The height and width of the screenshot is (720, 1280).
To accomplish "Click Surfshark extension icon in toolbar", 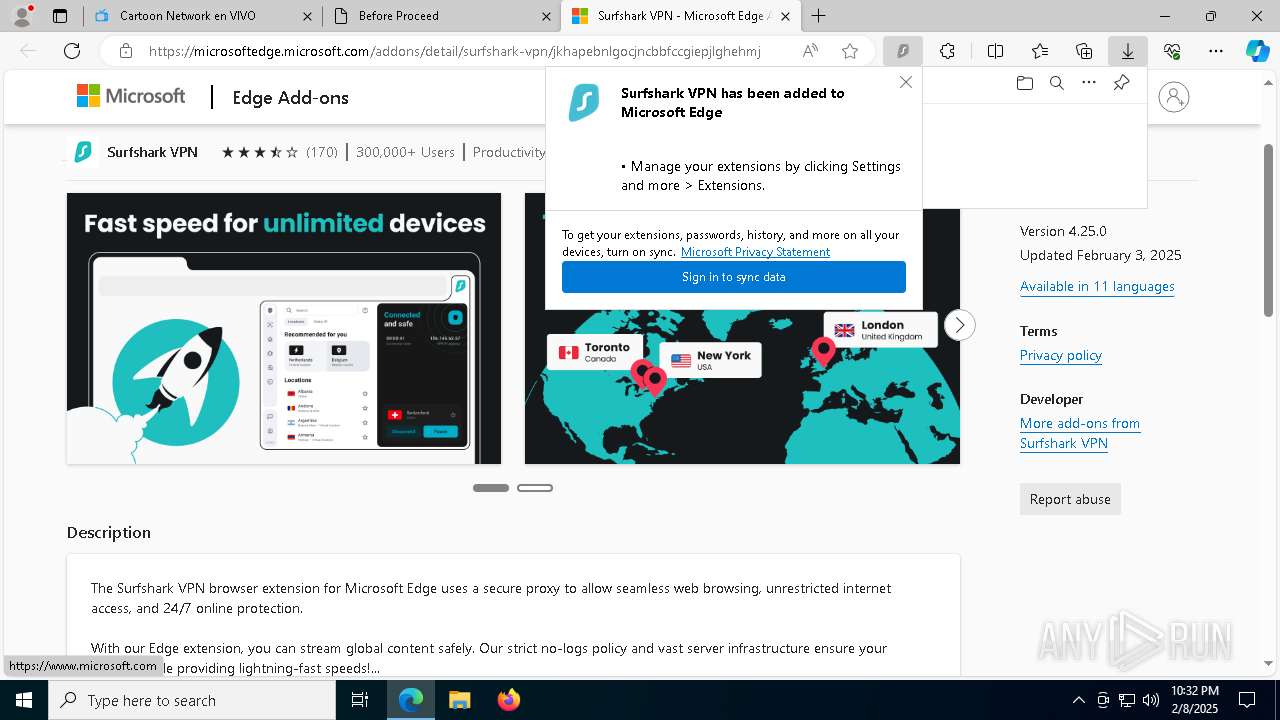I will 902,51.
